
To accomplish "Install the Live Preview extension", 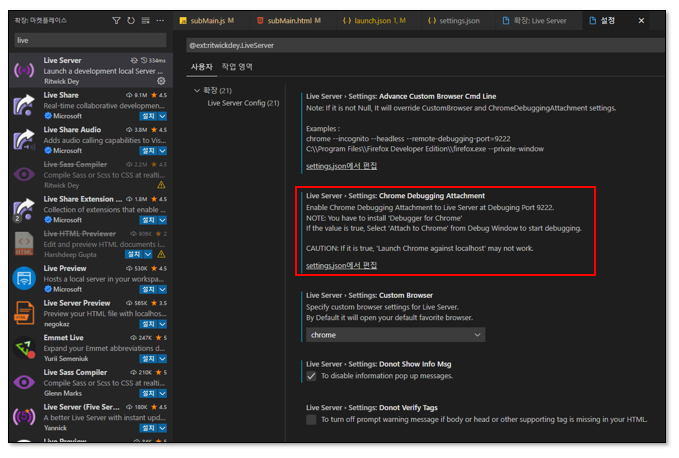I will pos(148,289).
